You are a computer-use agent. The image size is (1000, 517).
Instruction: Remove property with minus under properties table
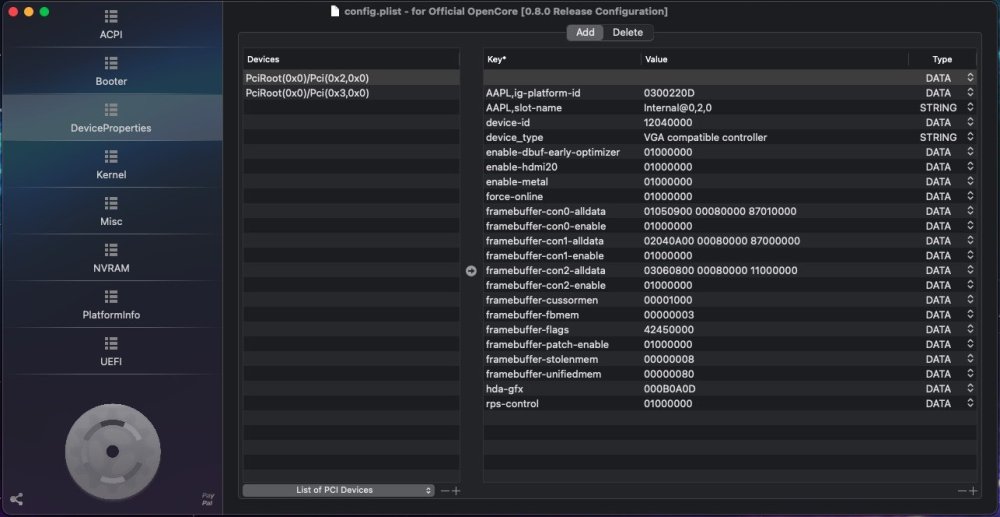point(962,491)
